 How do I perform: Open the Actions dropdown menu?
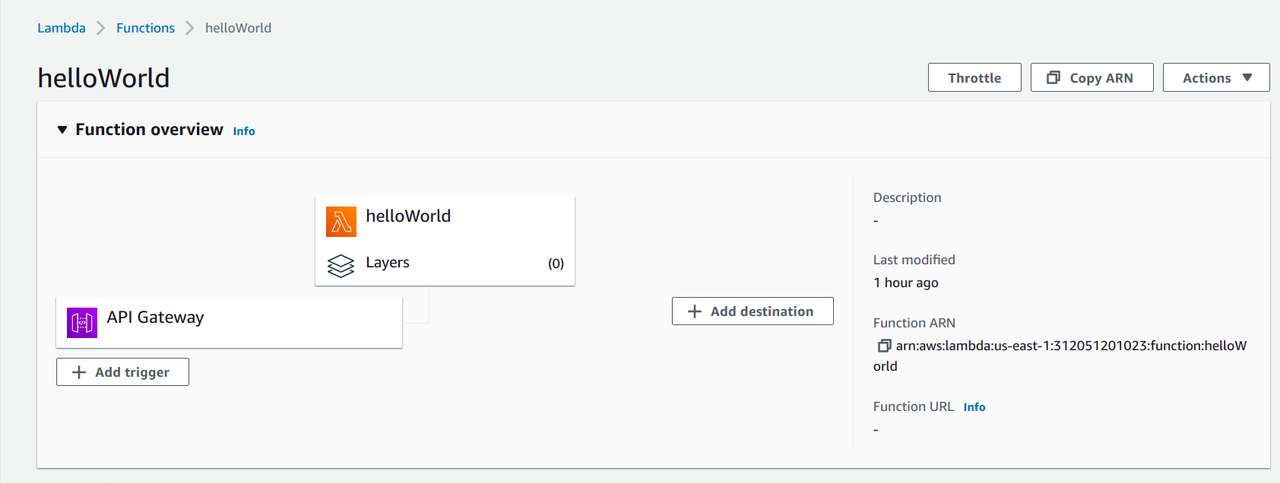[x=1216, y=78]
